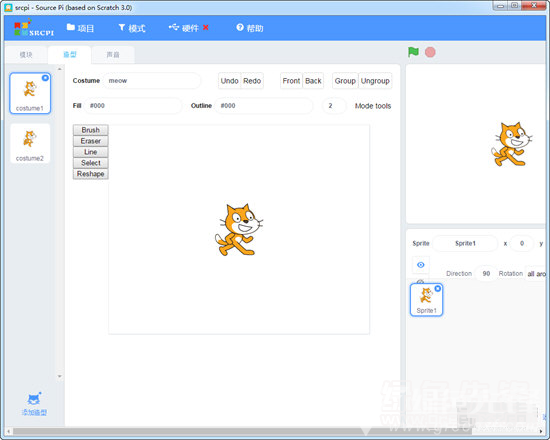
Task: Open the Rotation style dropdown
Action: tap(536, 274)
